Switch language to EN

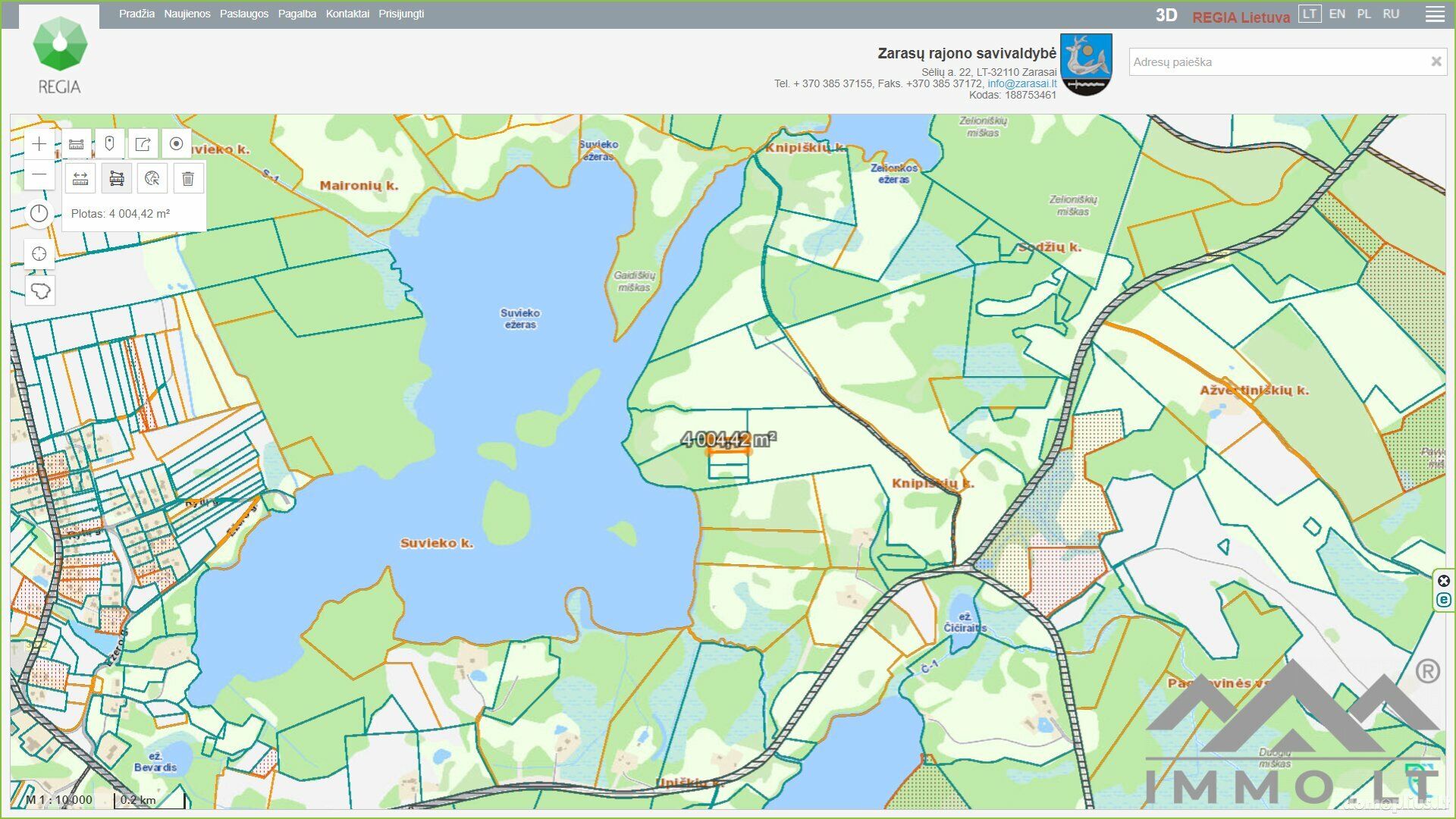pyautogui.click(x=1337, y=14)
